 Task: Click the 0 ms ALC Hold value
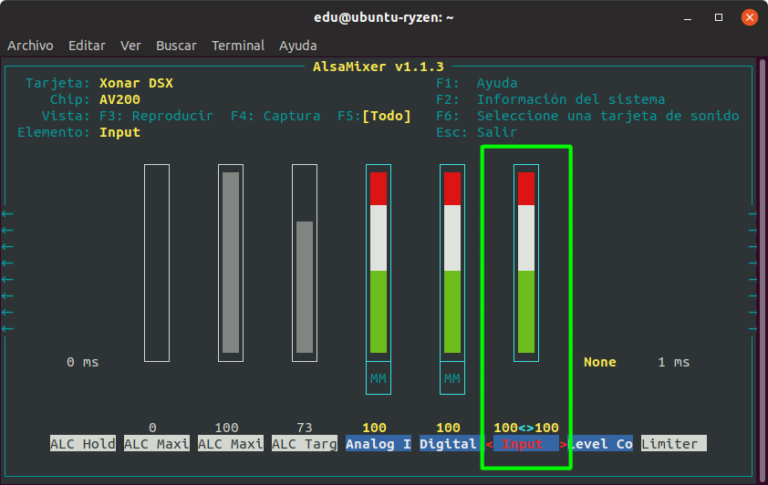click(x=83, y=362)
